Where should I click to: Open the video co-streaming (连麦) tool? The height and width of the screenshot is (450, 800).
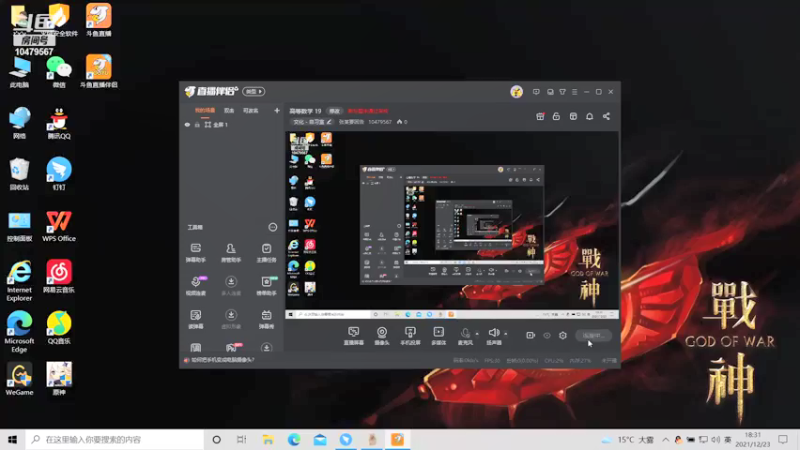coord(195,286)
